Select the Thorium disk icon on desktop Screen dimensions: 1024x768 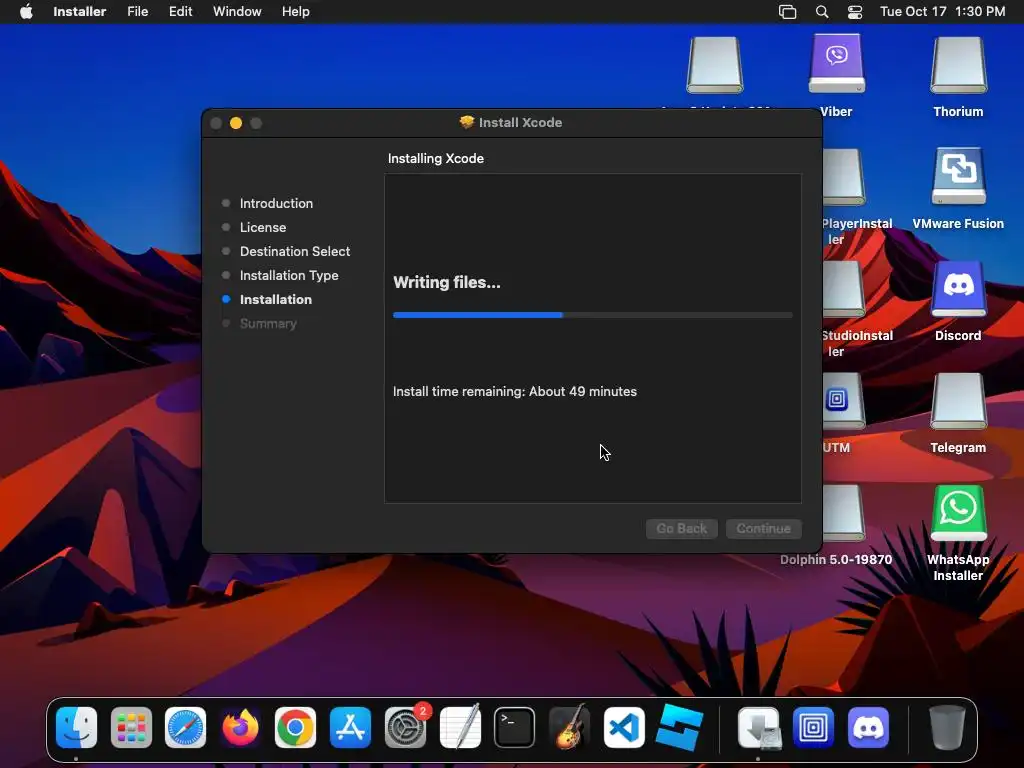tap(958, 64)
